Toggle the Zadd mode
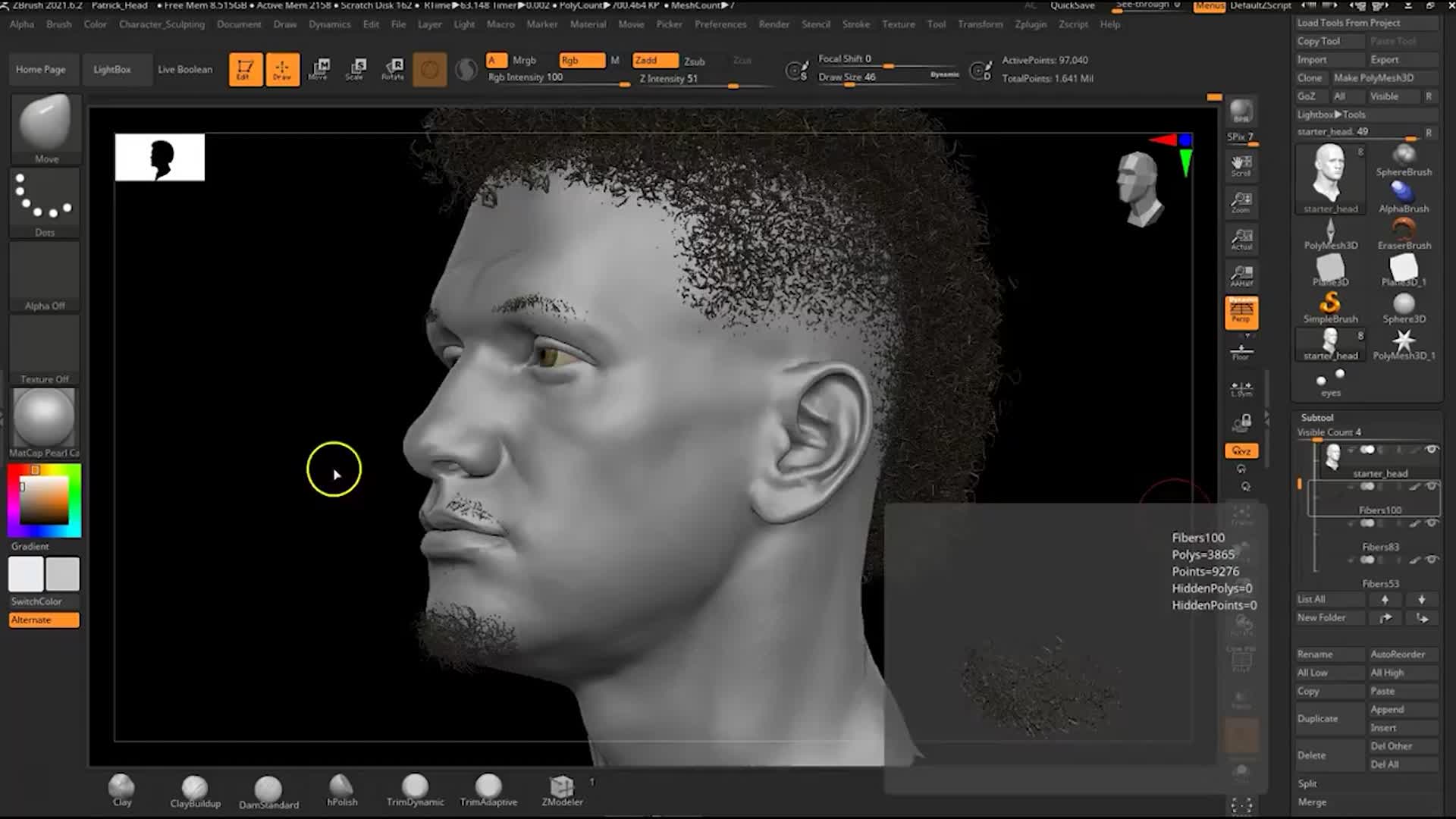Viewport: 1456px width, 819px height. tap(655, 60)
